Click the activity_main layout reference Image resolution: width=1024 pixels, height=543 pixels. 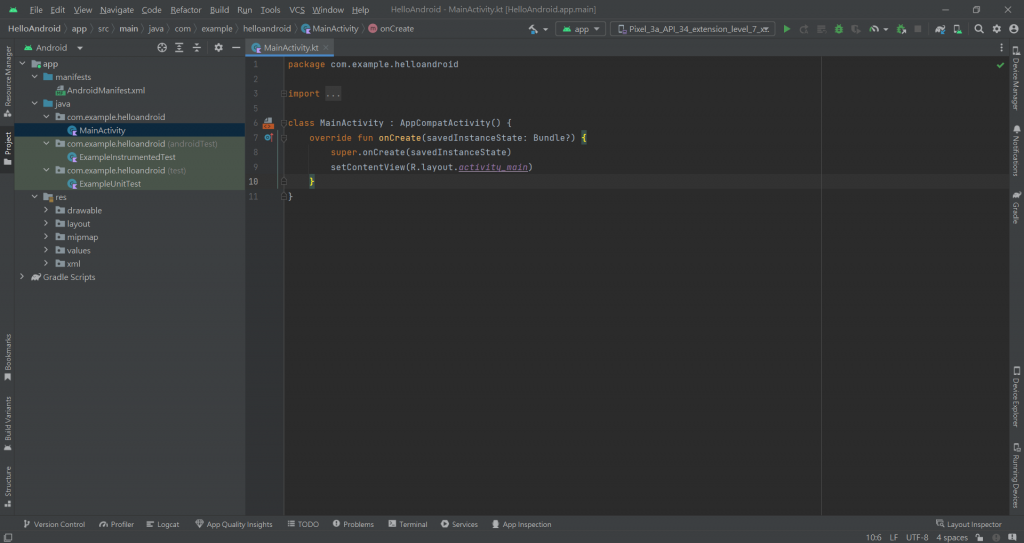[x=493, y=167]
